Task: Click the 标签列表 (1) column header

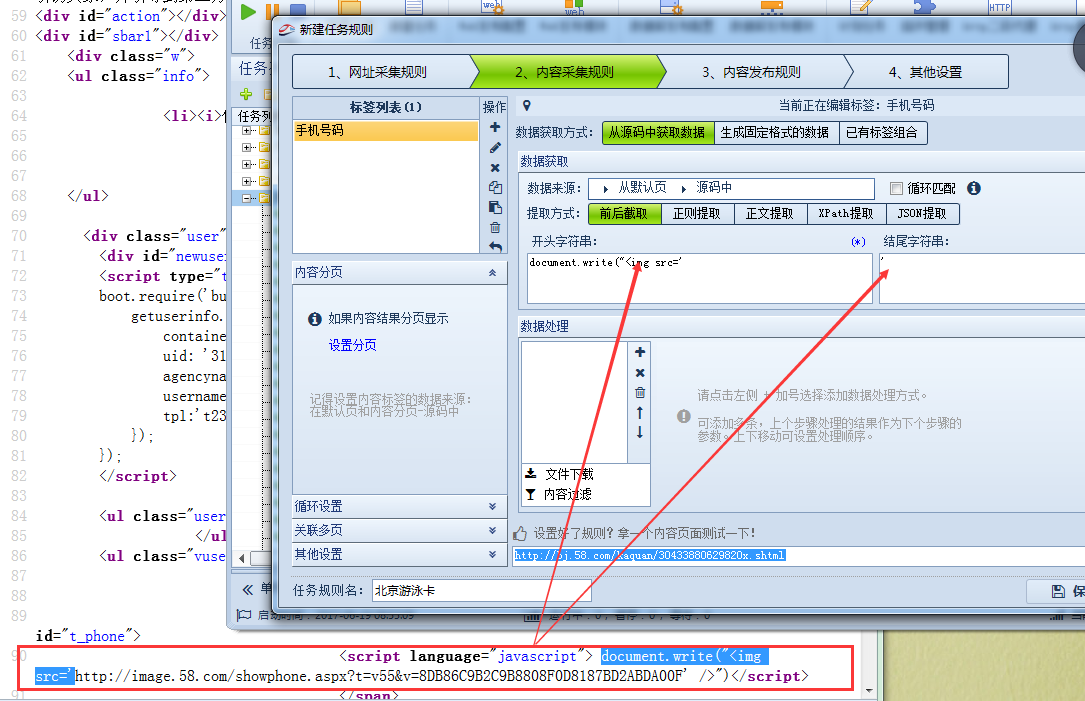Action: coord(386,107)
